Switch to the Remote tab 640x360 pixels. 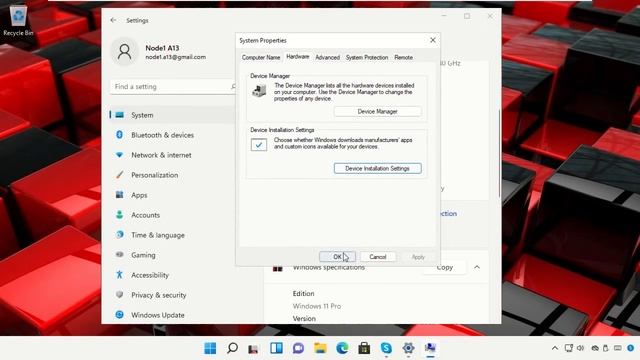403,58
